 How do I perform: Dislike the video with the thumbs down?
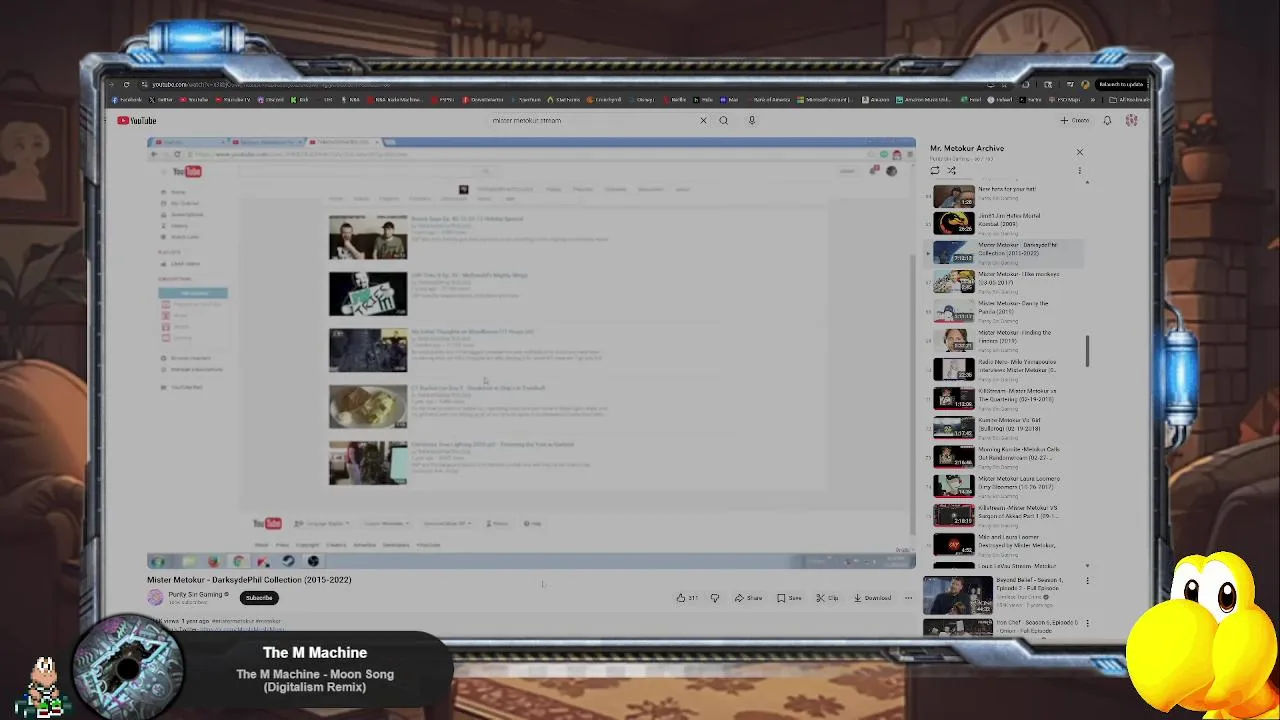pos(715,598)
